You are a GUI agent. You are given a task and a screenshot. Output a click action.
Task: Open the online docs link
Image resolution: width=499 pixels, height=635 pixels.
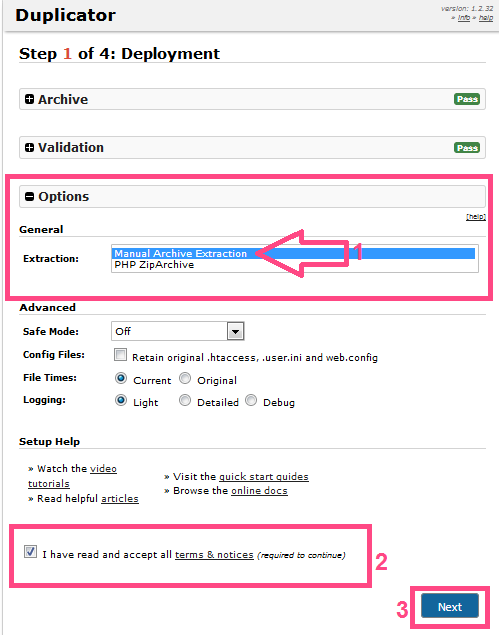[259, 491]
